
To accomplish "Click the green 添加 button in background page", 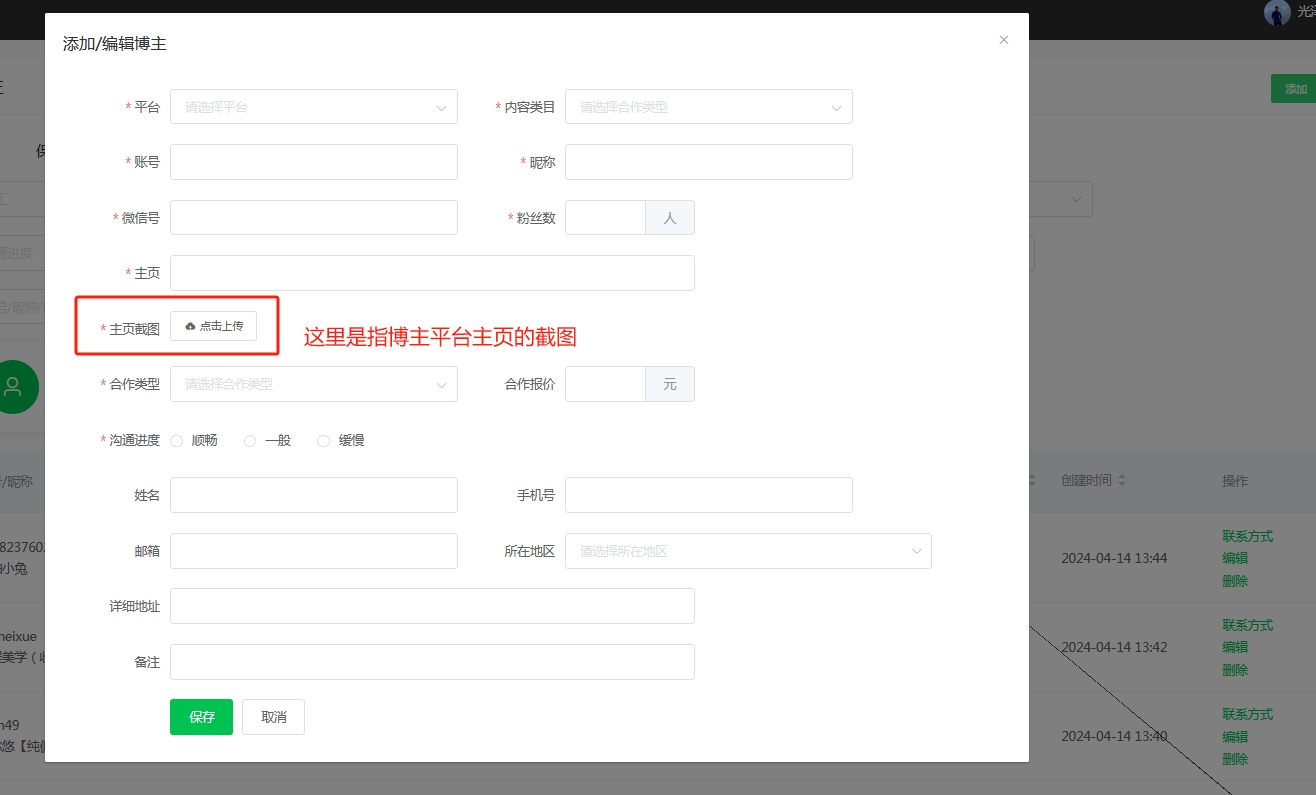I will click(x=1295, y=89).
